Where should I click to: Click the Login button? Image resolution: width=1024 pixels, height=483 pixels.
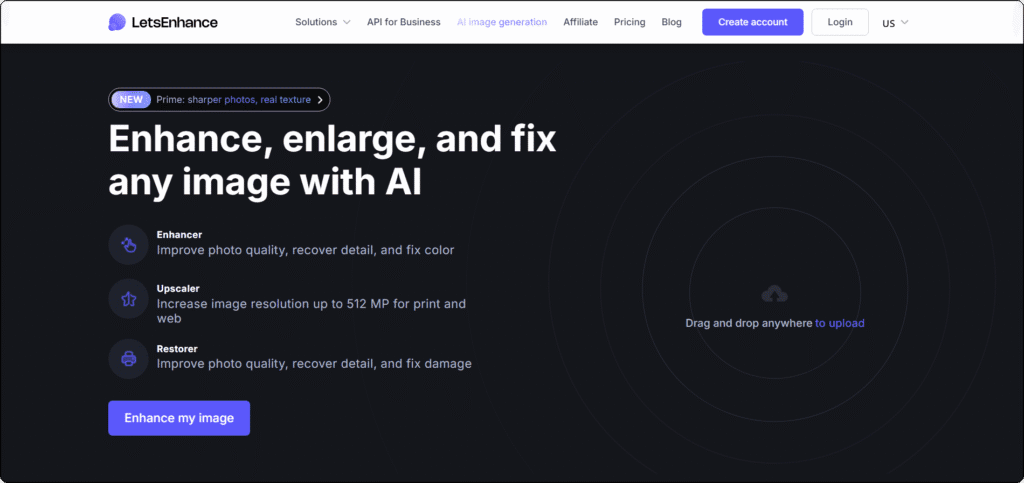(x=840, y=22)
